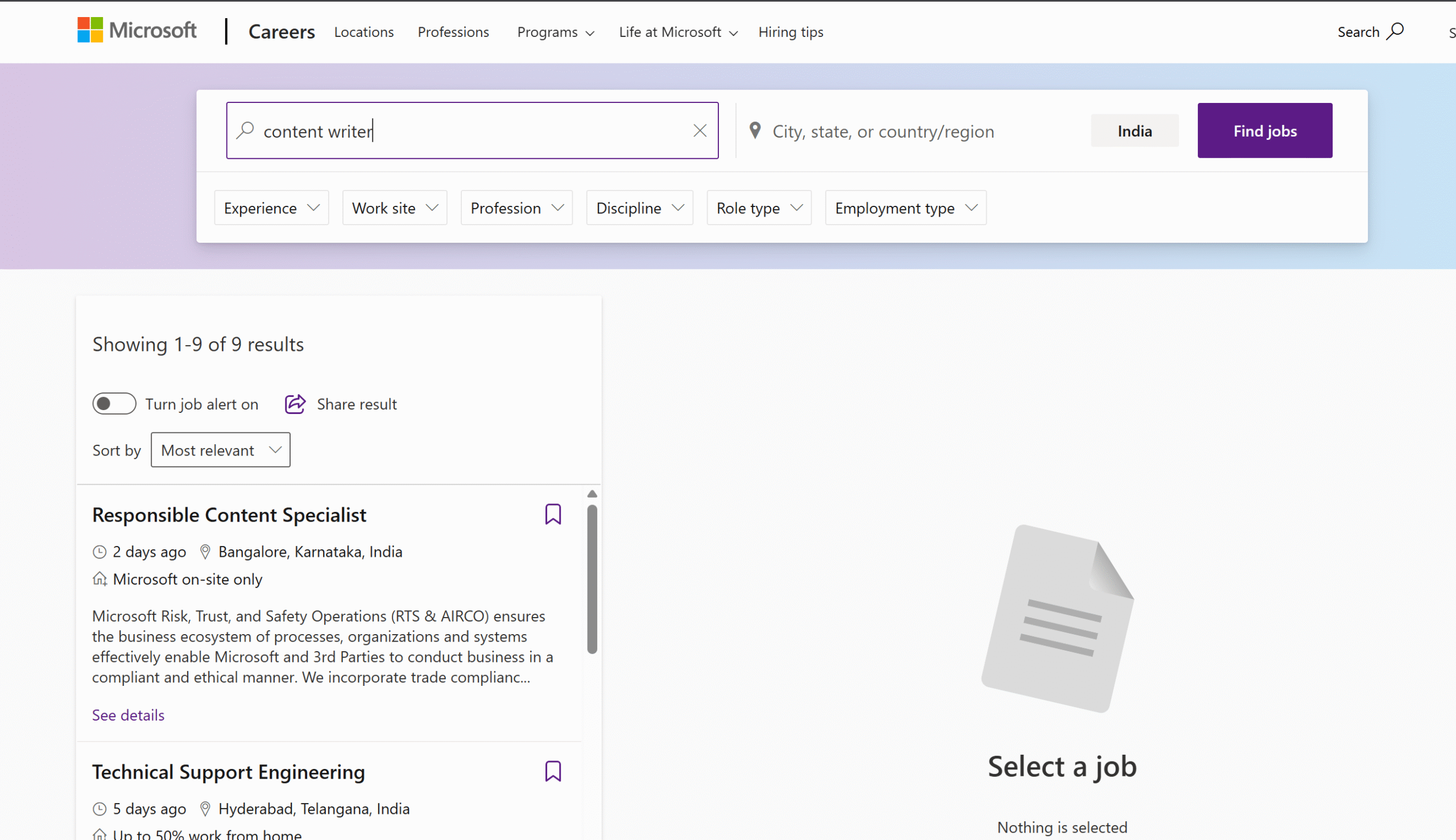Click the Share result label

click(357, 404)
